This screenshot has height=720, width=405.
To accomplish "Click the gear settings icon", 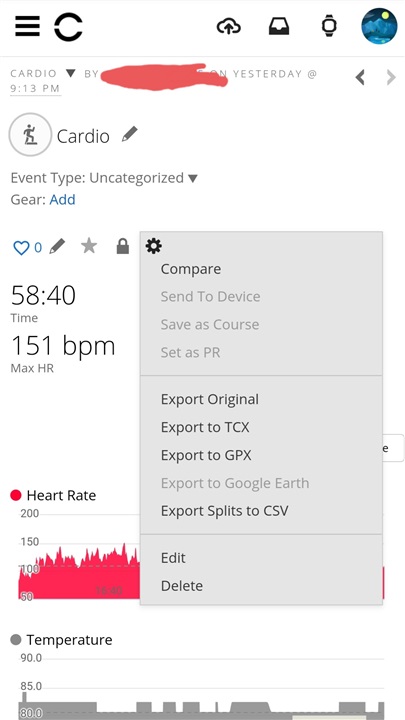I will (x=153, y=247).
